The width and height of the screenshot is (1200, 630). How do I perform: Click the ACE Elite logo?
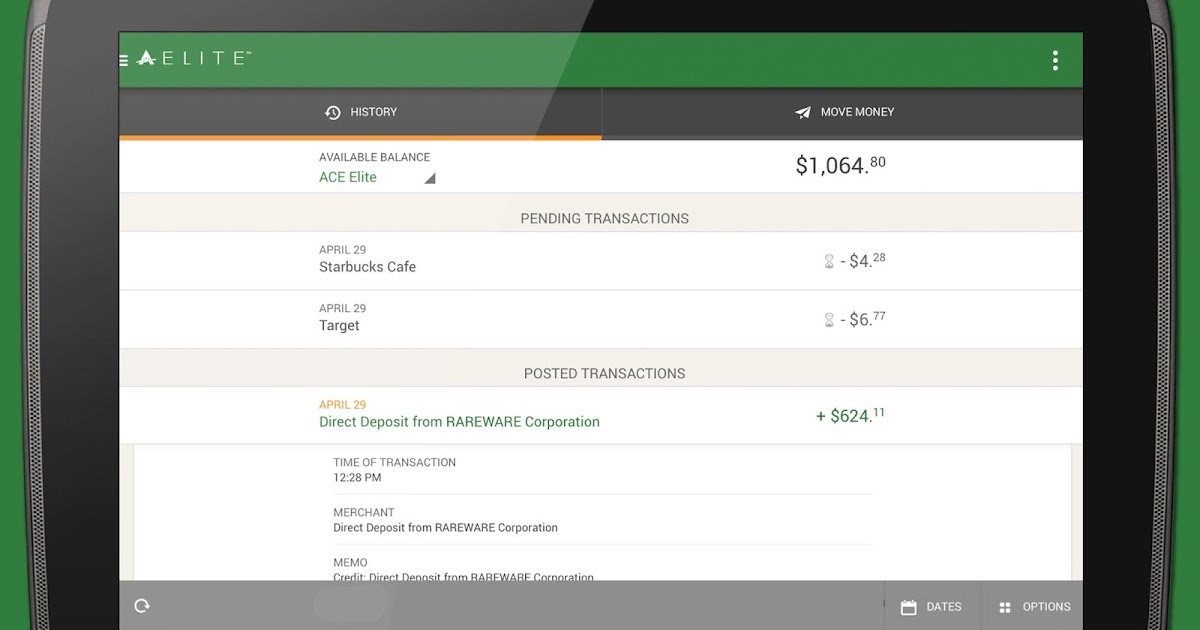tap(192, 59)
